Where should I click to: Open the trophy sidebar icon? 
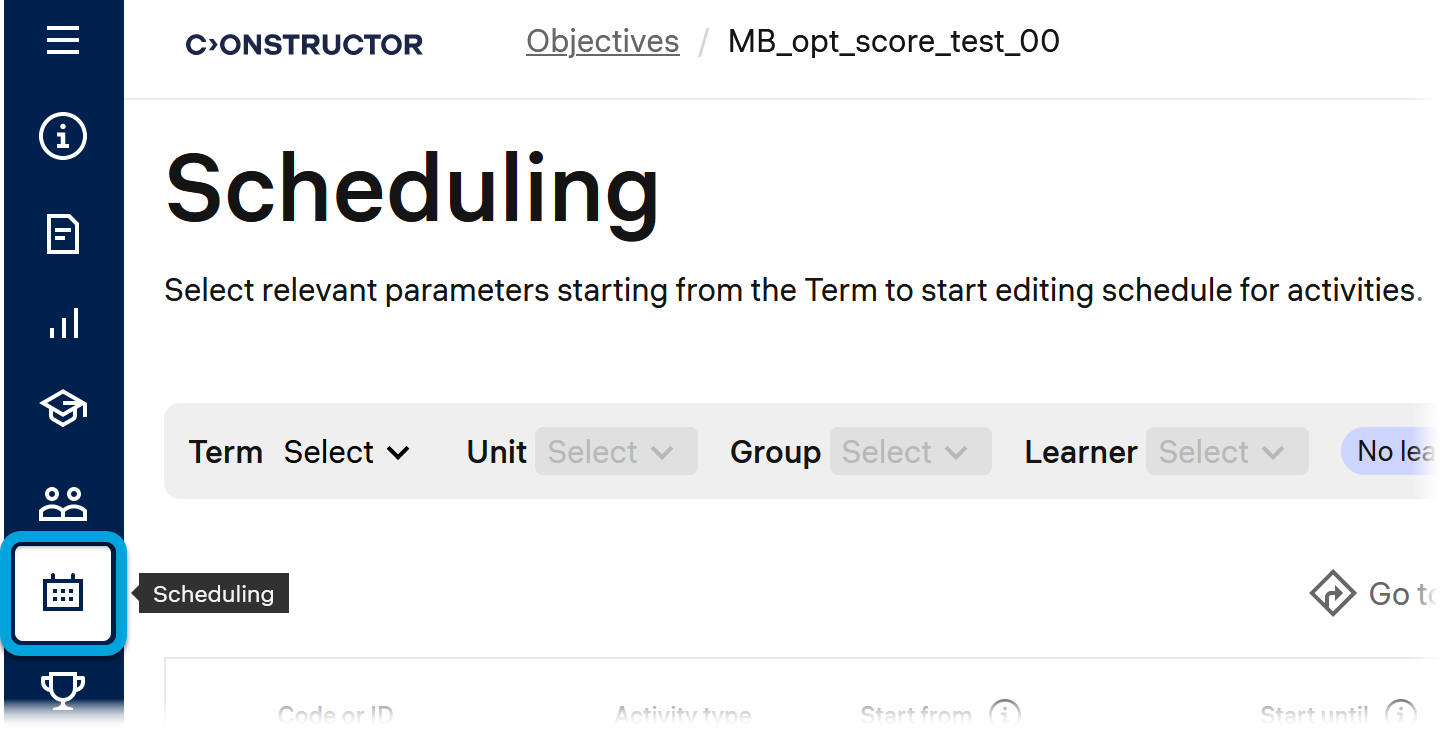(63, 690)
